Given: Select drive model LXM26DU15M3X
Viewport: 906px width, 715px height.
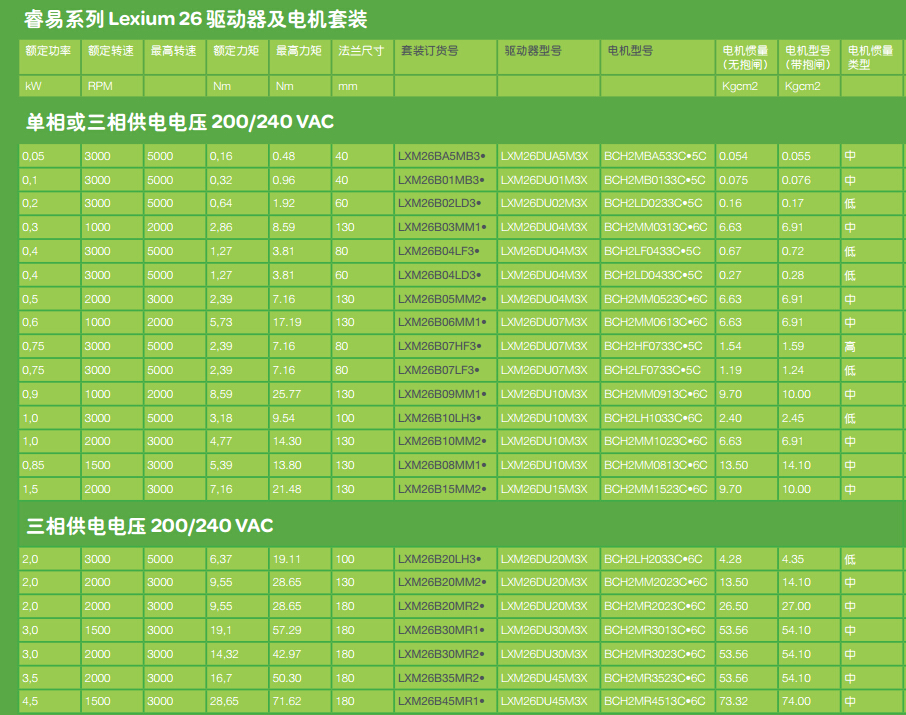Looking at the screenshot, I should click(544, 489).
